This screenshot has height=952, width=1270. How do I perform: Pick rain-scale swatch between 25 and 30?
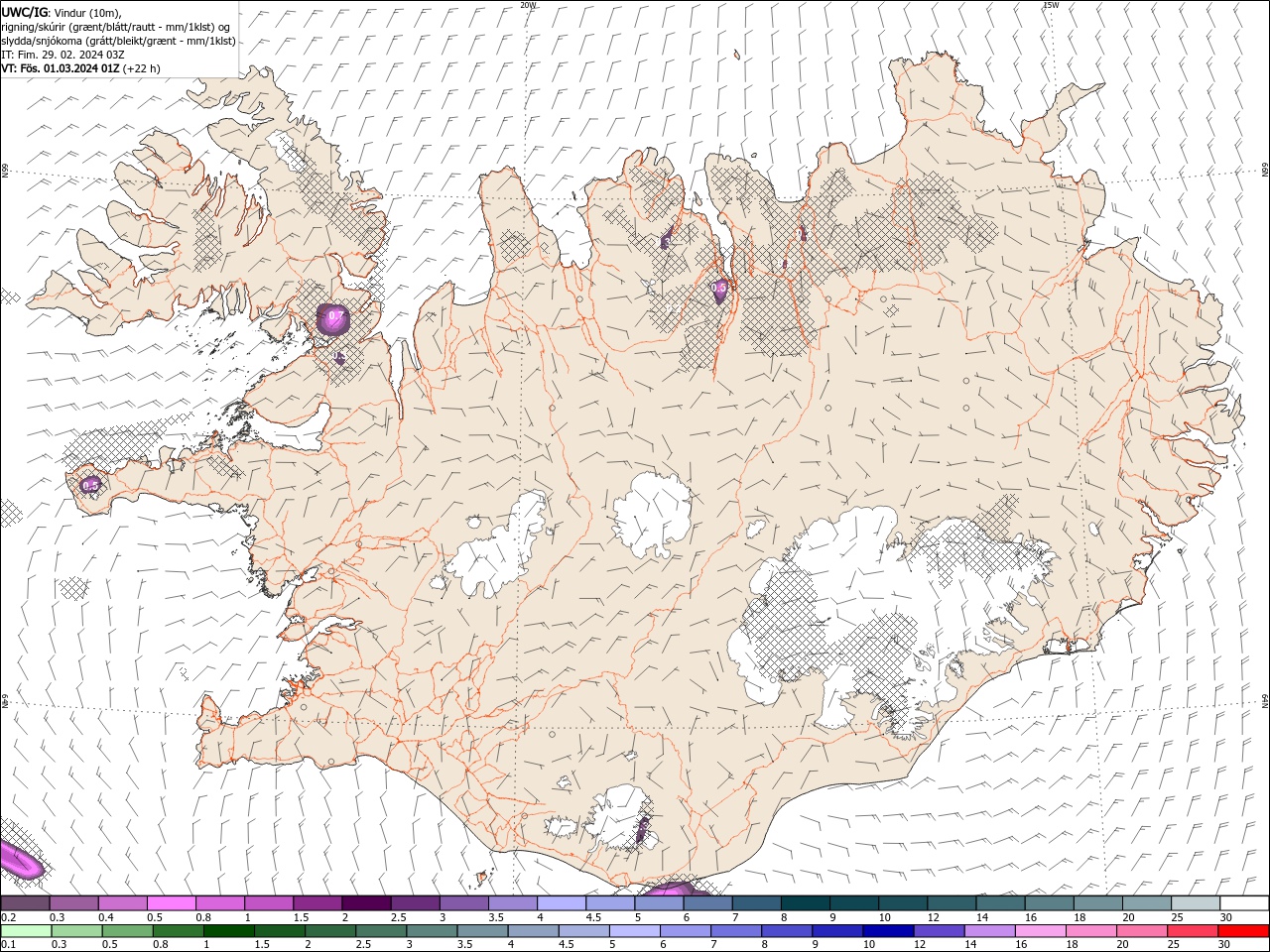coord(1191,930)
